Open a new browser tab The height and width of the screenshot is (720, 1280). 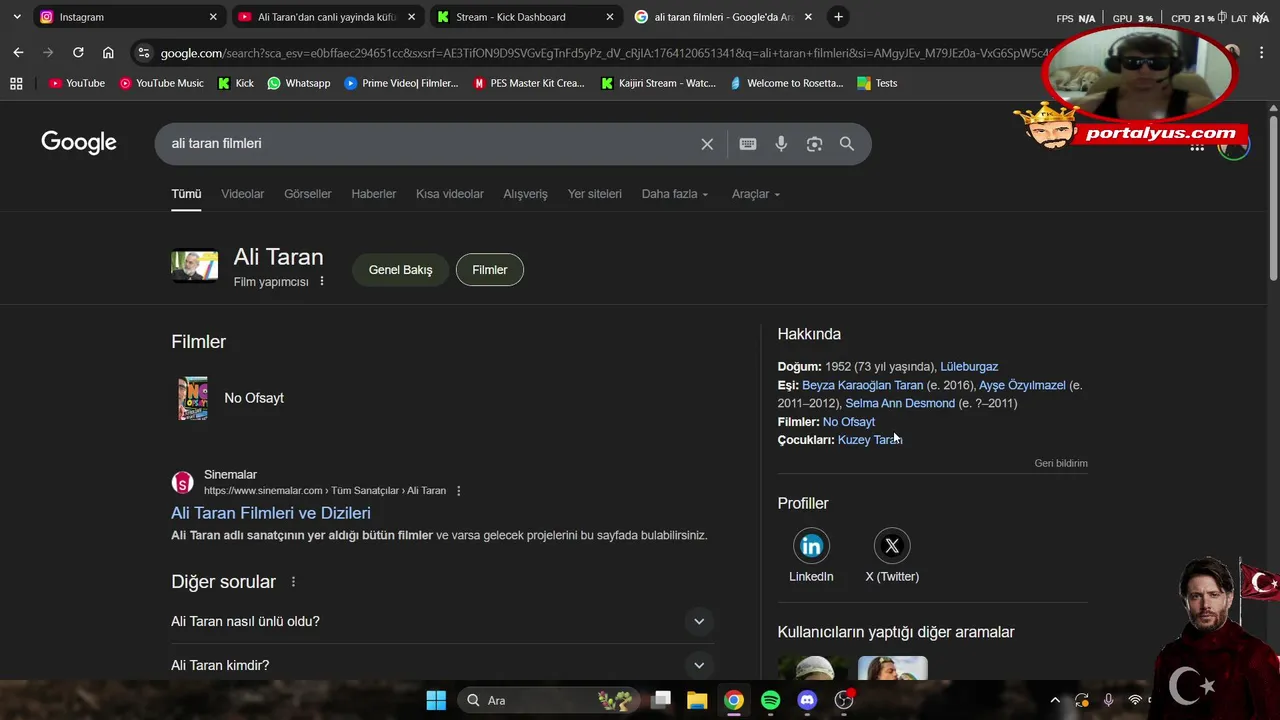click(838, 17)
